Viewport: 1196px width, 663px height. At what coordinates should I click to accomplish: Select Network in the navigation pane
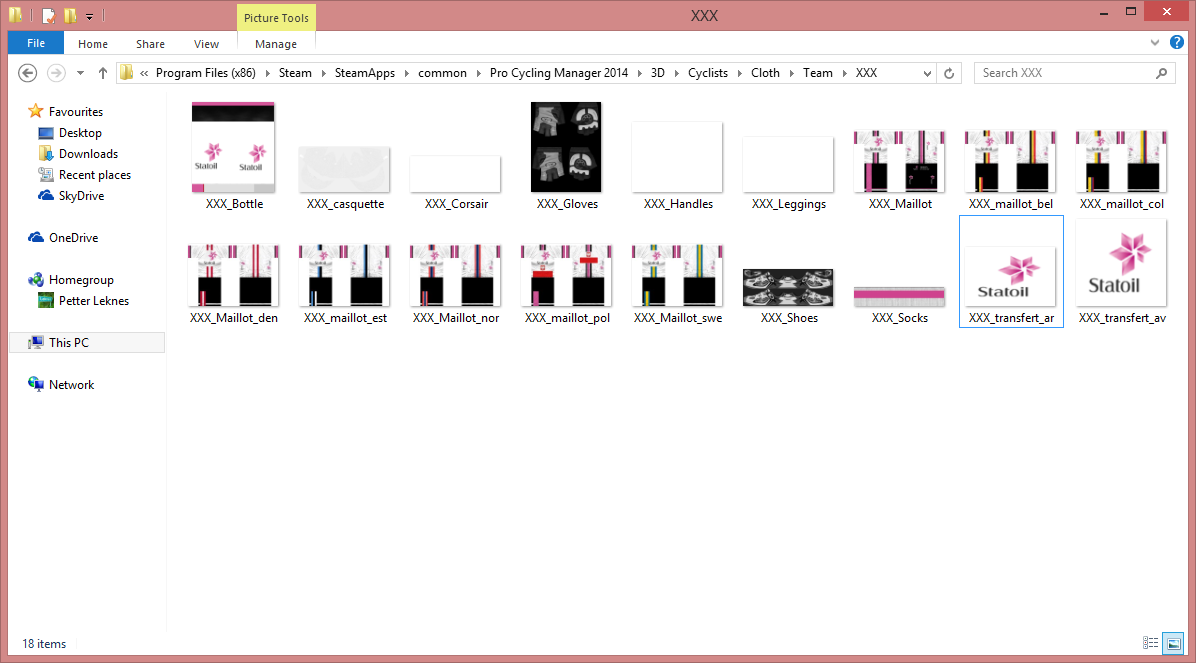(x=71, y=385)
